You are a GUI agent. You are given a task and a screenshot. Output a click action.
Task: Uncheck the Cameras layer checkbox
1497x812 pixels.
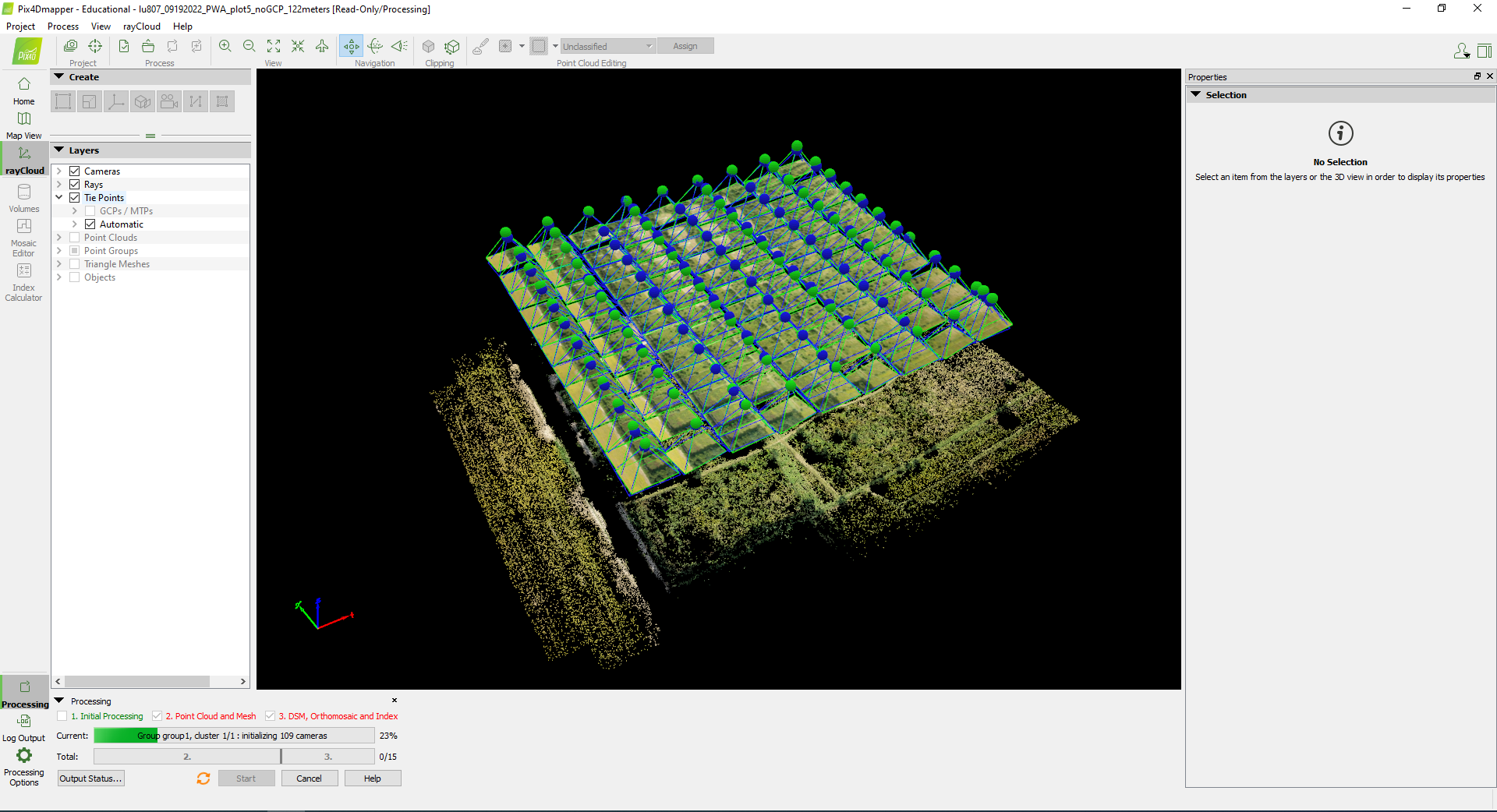[x=75, y=171]
